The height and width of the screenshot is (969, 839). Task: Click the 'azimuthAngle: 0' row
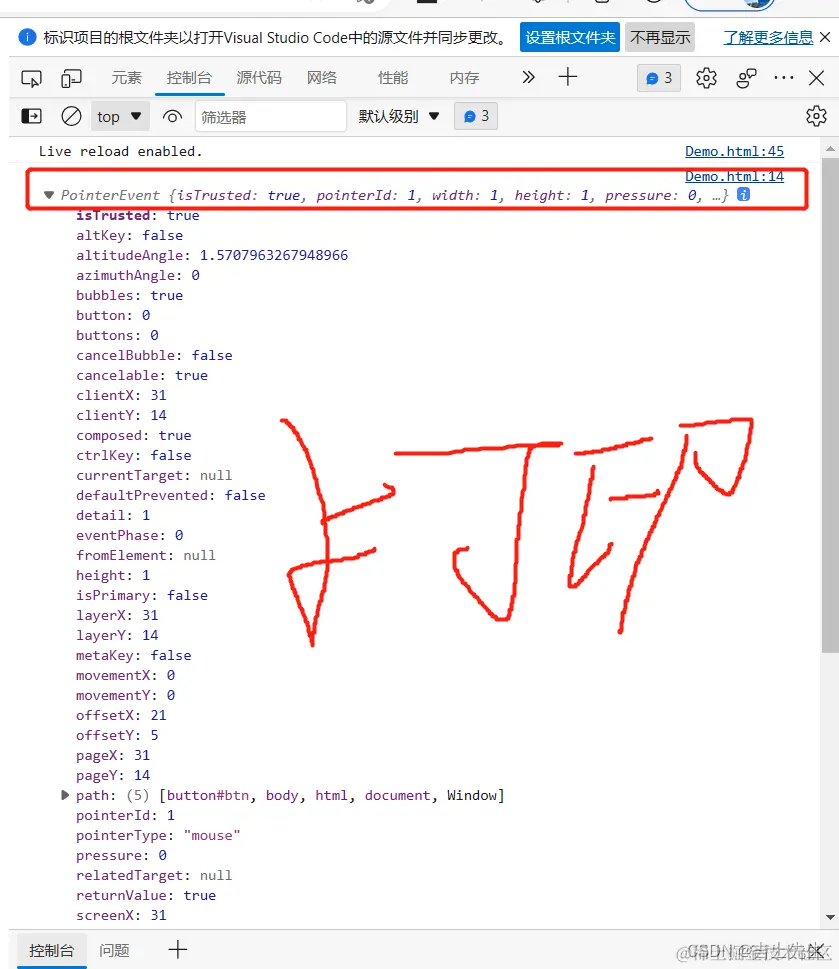[x=138, y=276]
